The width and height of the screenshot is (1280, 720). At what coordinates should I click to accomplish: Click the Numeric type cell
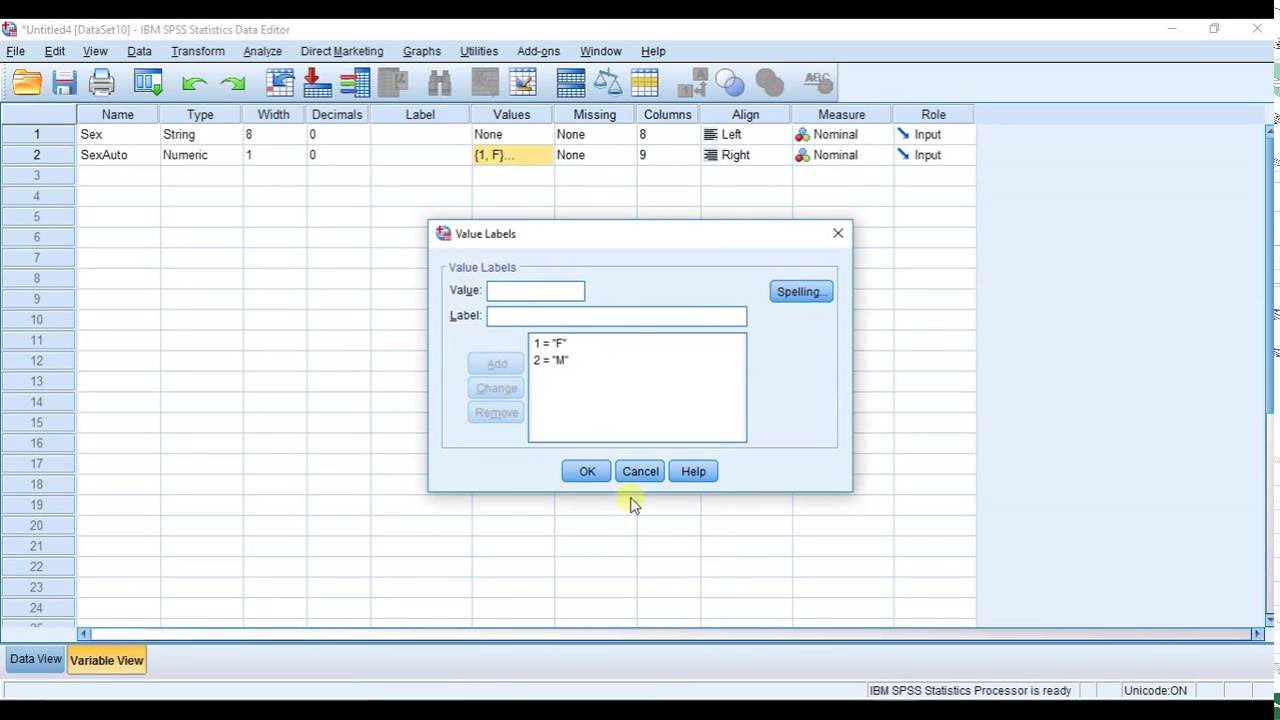point(201,155)
